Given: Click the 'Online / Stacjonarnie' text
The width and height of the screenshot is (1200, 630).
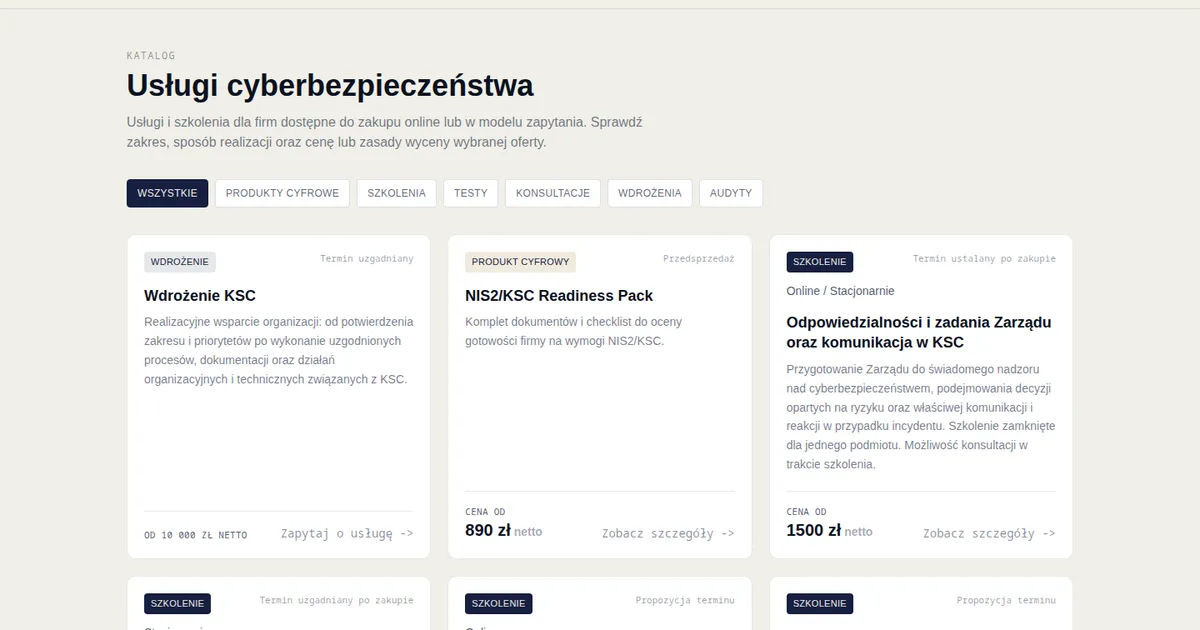Looking at the screenshot, I should pyautogui.click(x=841, y=291).
